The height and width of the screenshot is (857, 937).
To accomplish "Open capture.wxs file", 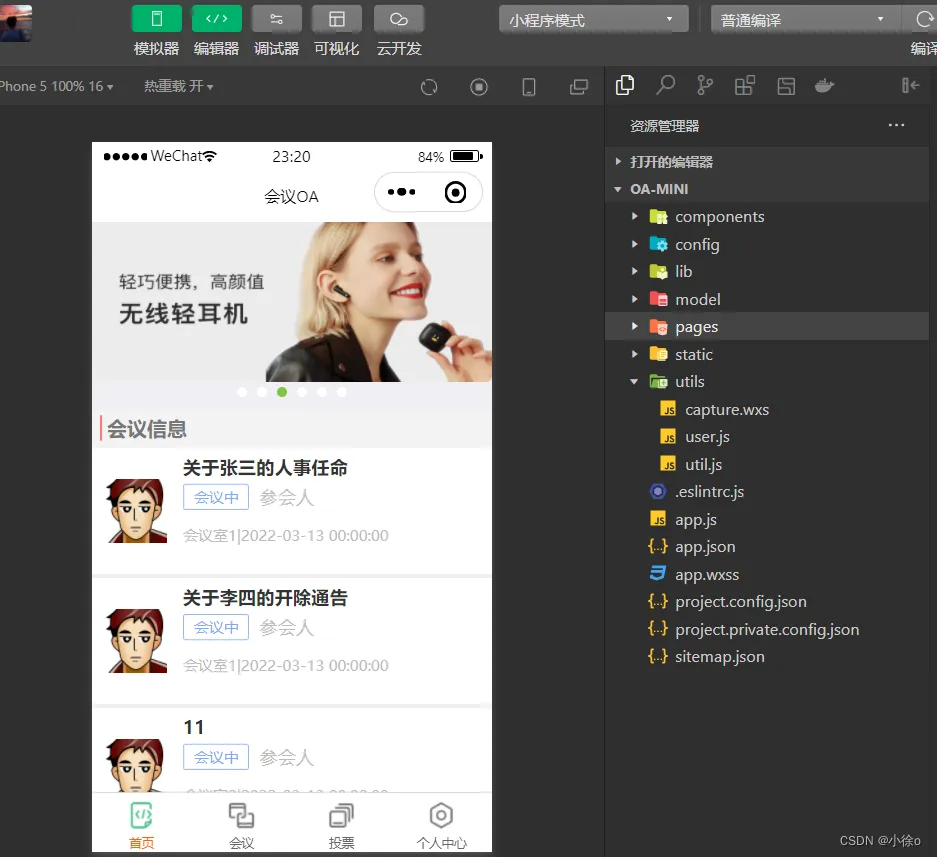I will 767,409.
